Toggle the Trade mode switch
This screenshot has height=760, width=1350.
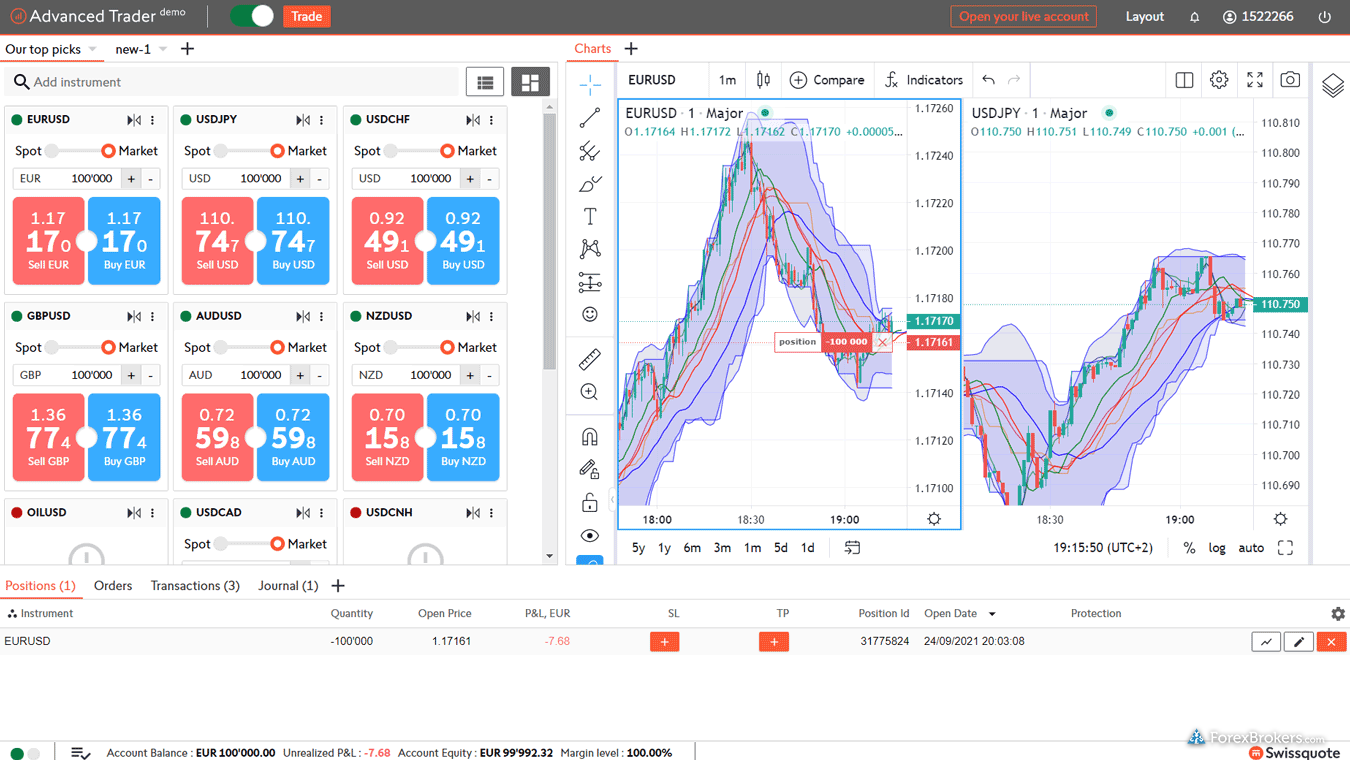point(251,16)
